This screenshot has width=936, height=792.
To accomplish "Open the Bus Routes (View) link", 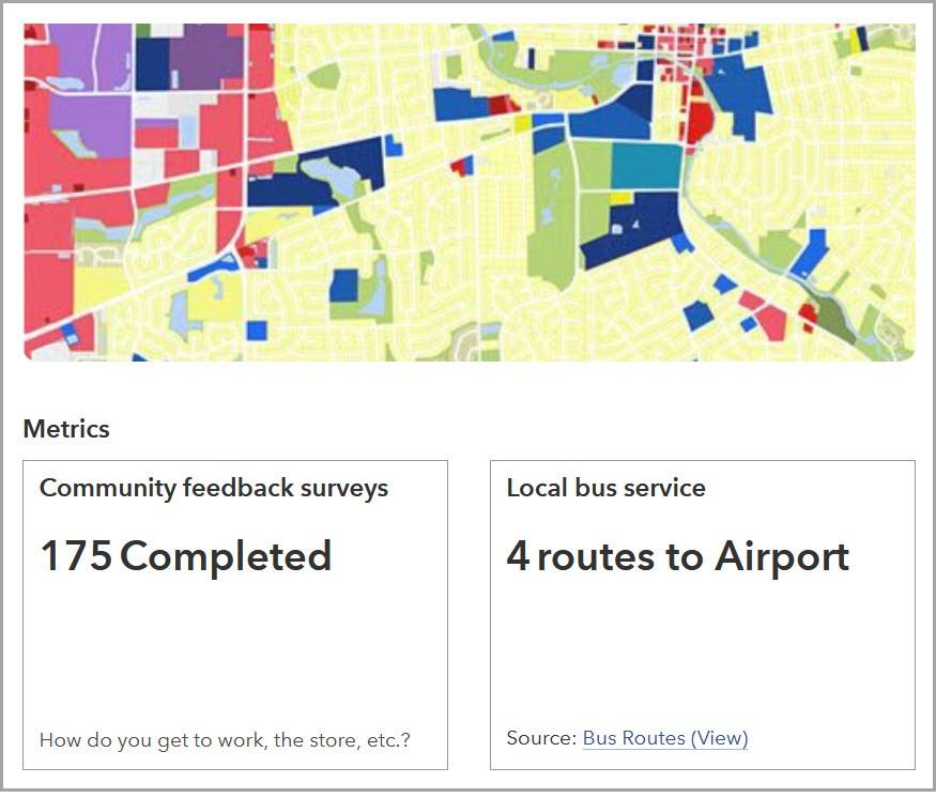I will click(x=665, y=738).
